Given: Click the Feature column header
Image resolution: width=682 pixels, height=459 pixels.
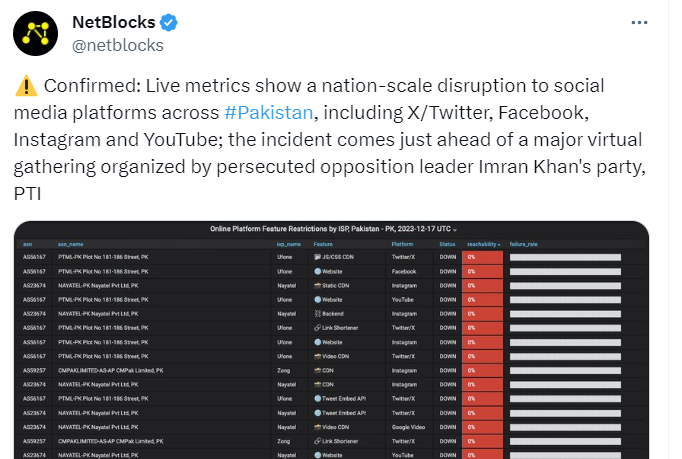Looking at the screenshot, I should tap(323, 245).
